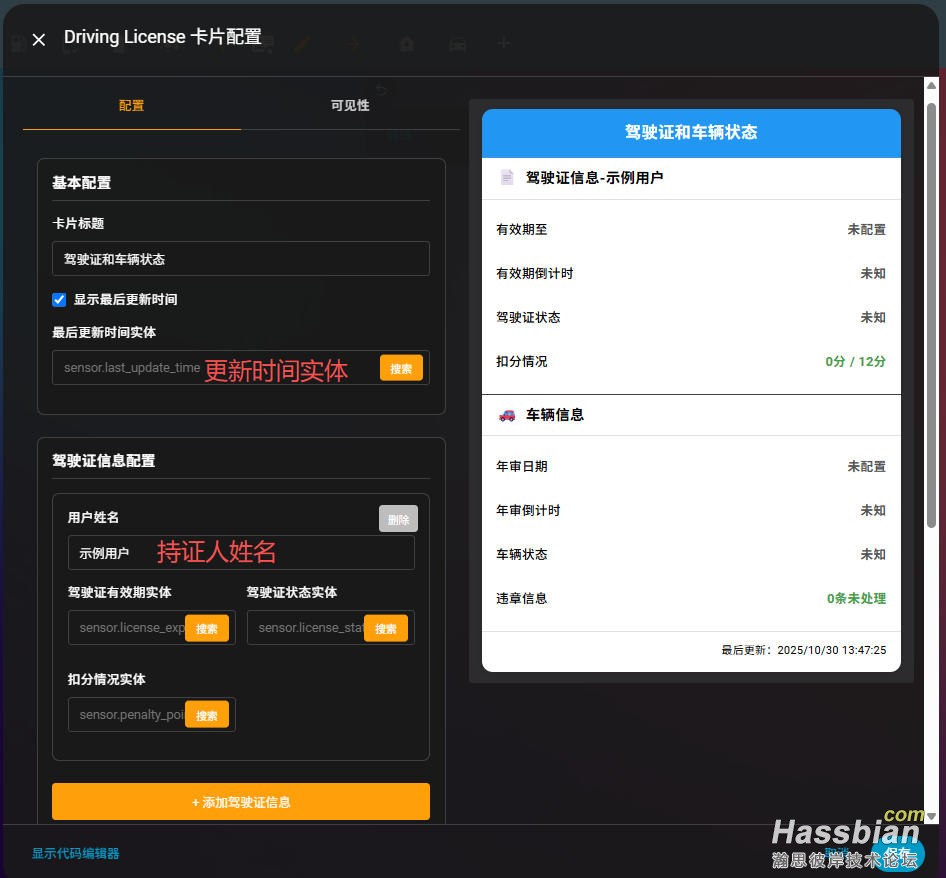Switch to the 配置 tab
This screenshot has height=878, width=946.
(131, 105)
